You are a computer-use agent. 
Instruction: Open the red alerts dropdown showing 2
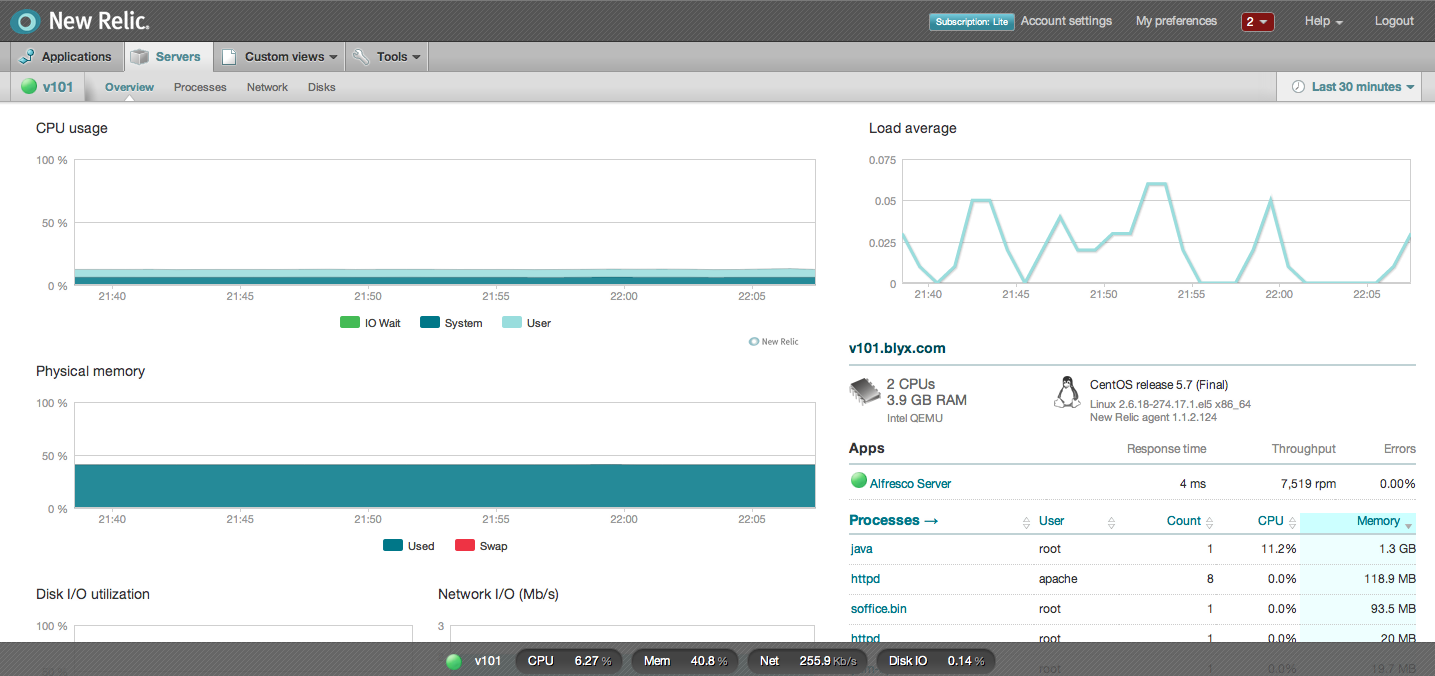click(x=1258, y=21)
